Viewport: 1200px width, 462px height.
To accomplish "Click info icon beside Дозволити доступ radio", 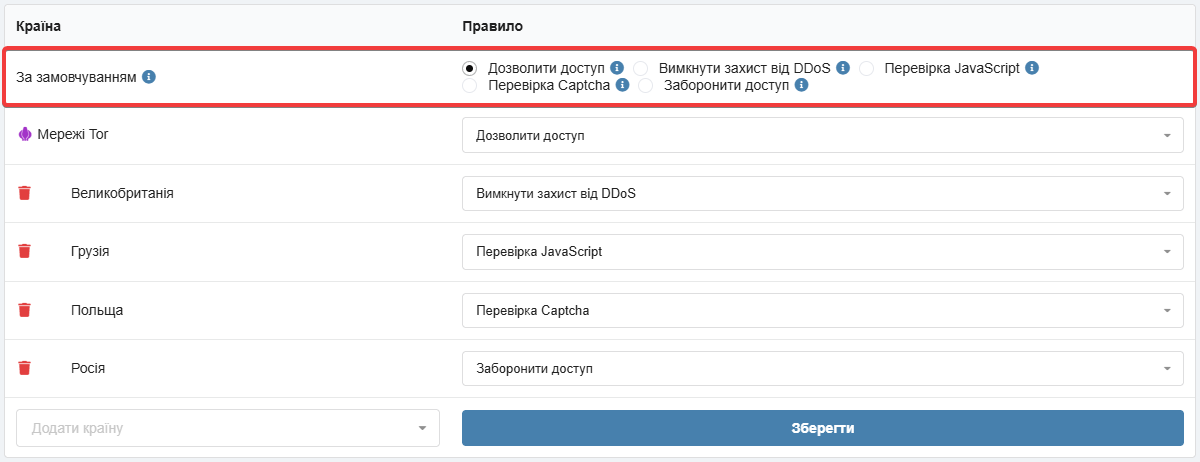I will (617, 68).
